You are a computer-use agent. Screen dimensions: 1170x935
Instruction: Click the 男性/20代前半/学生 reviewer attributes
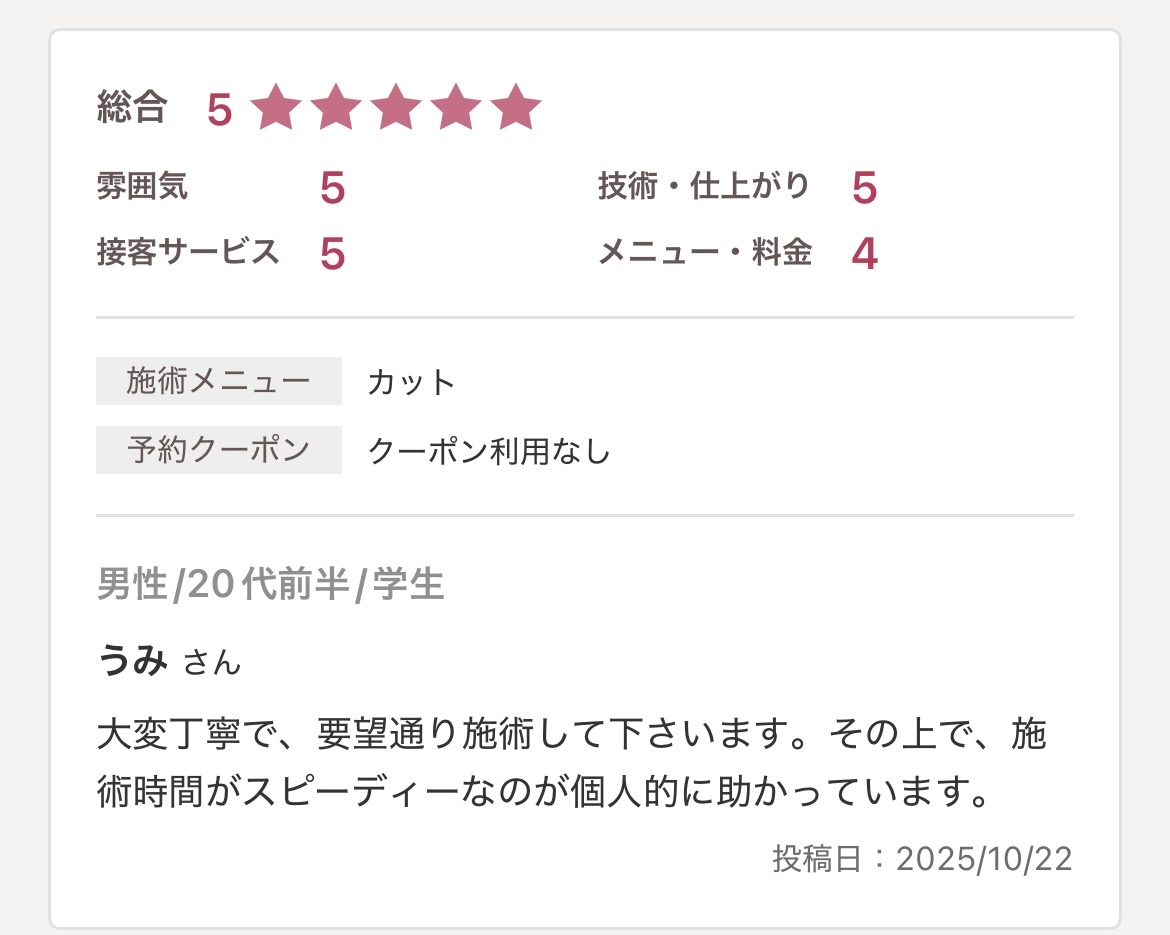coord(270,585)
